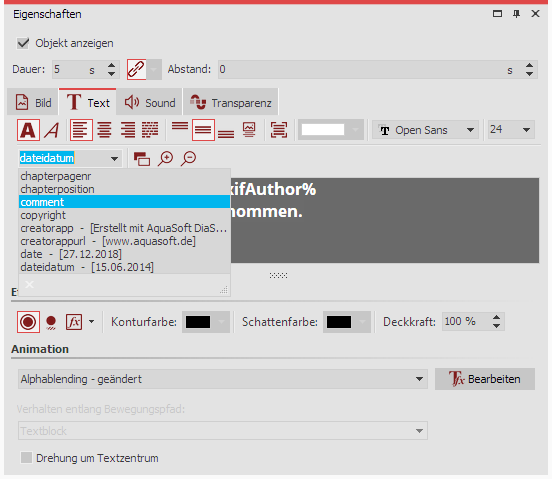This screenshot has height=479, width=552.
Task: Center-align the text
Action: click(x=105, y=130)
